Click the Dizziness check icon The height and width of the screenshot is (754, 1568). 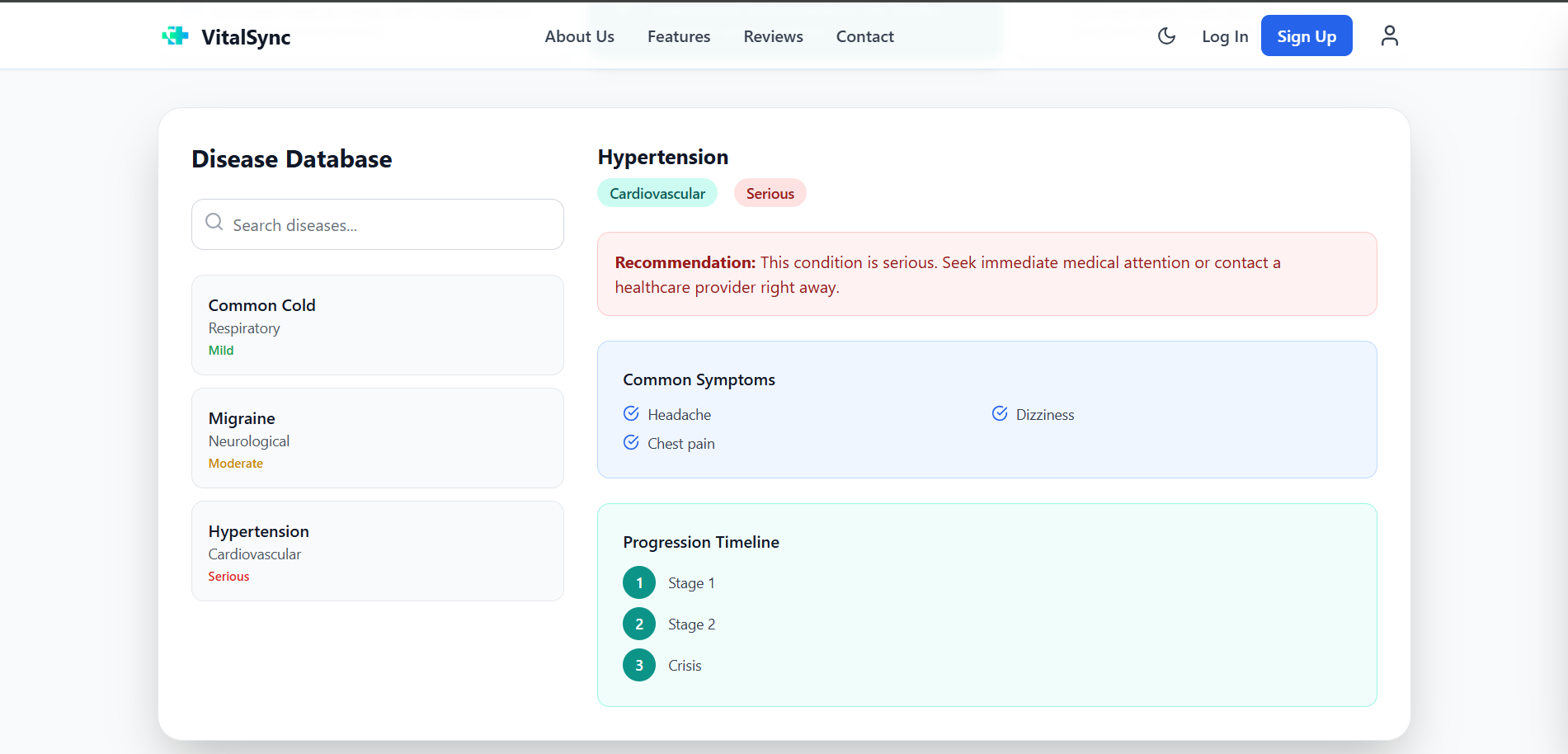click(x=1000, y=413)
